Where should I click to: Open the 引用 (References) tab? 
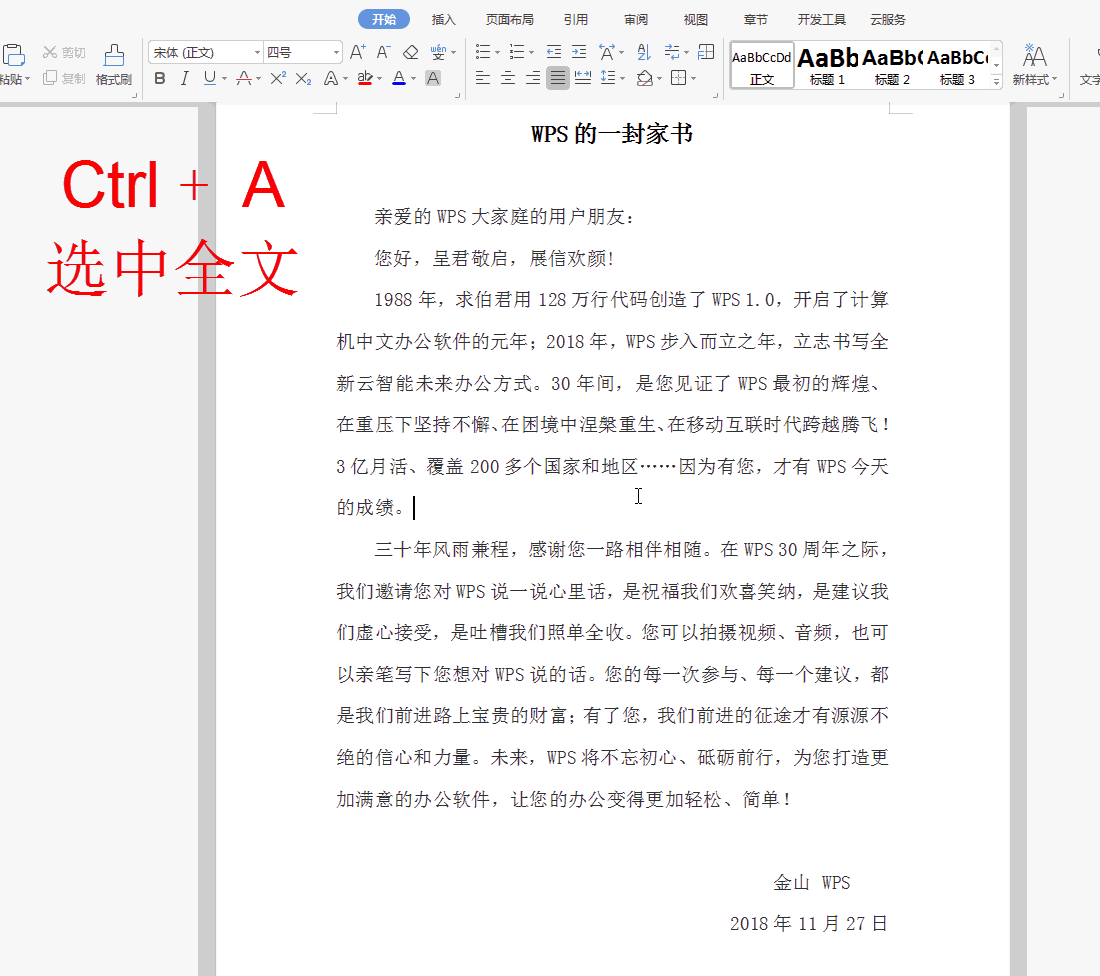[576, 20]
